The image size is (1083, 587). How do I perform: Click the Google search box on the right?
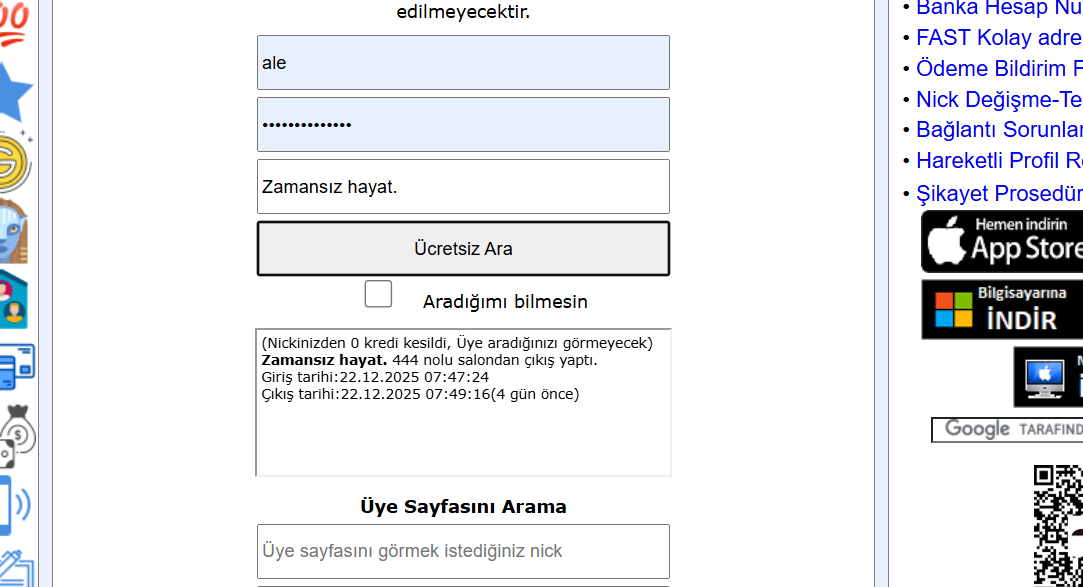(1007, 430)
